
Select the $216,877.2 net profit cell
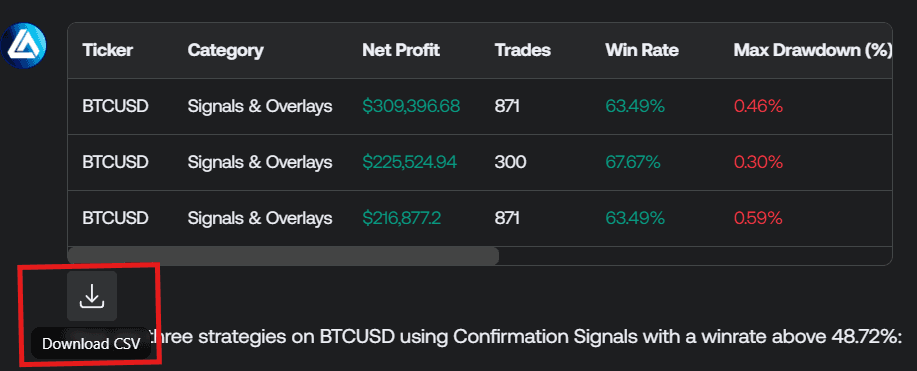click(401, 218)
